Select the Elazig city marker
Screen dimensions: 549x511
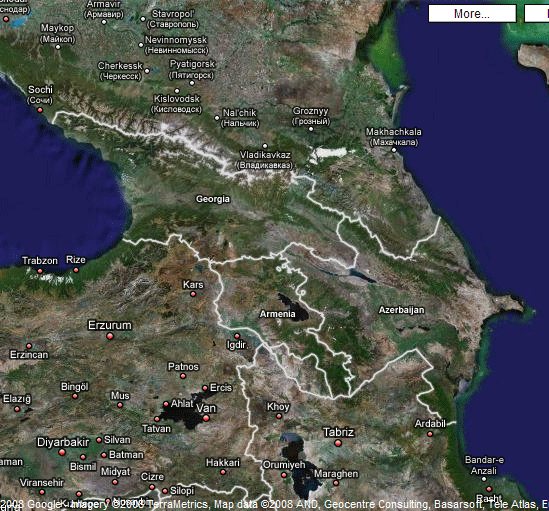coord(17,409)
